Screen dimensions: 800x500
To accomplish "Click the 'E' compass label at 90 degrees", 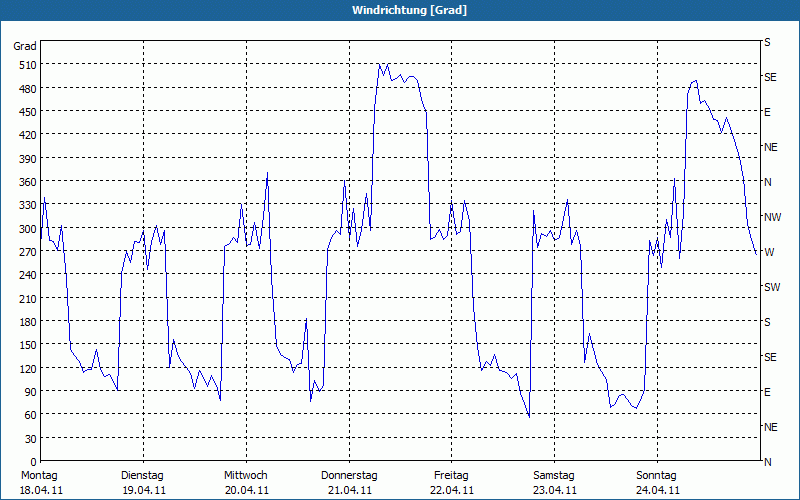I will [767, 392].
